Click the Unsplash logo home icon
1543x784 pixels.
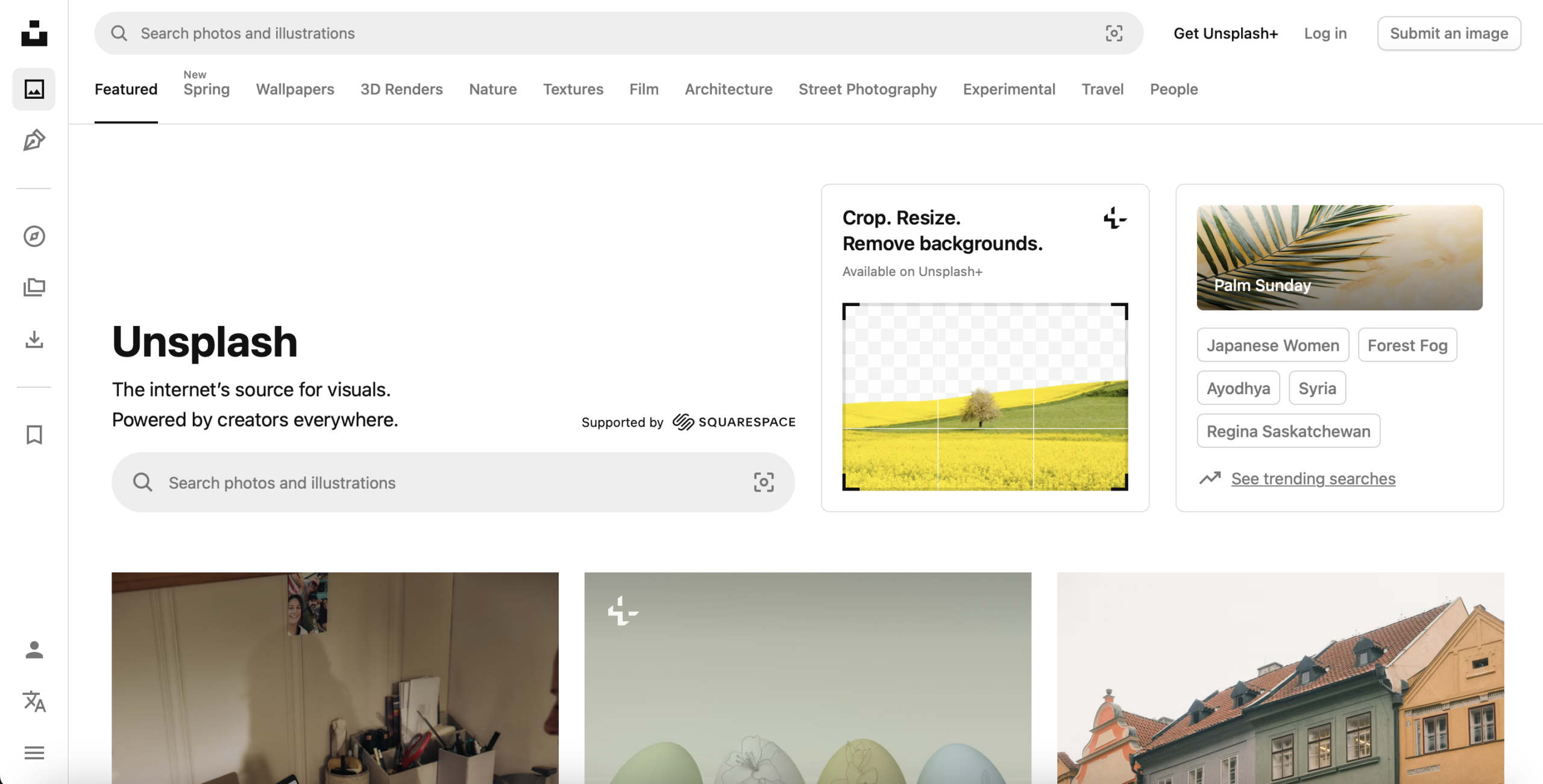[34, 34]
